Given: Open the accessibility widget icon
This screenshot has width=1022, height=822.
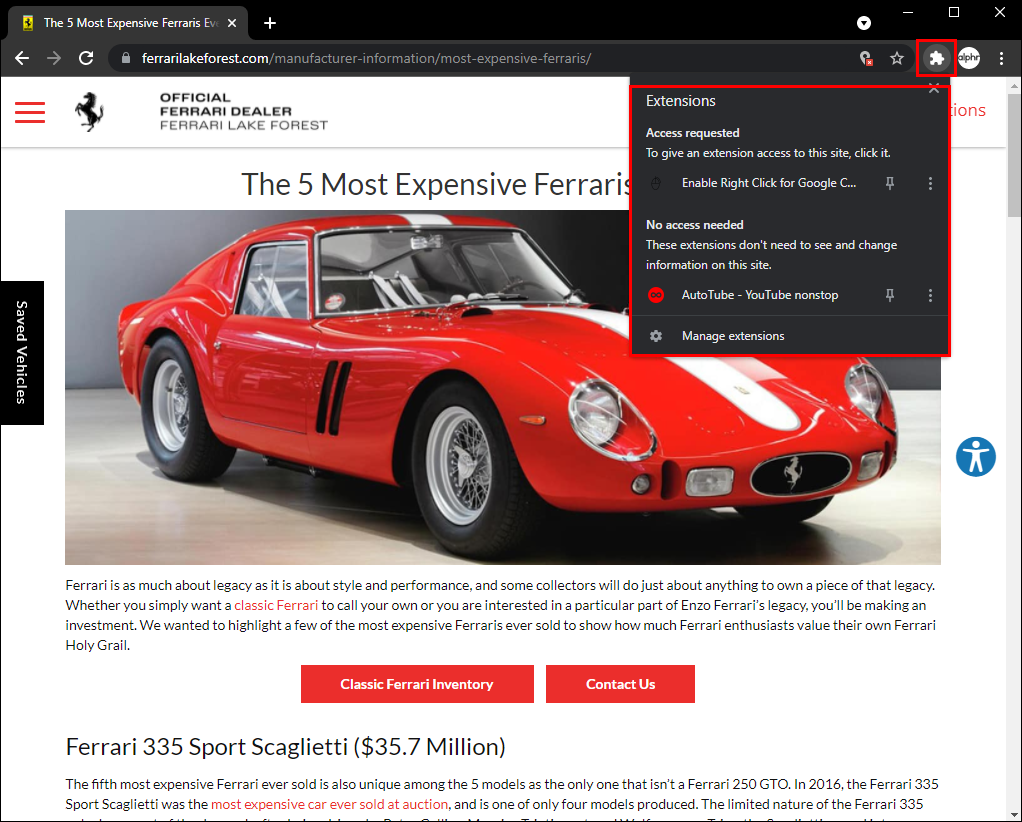Looking at the screenshot, I should pos(976,457).
